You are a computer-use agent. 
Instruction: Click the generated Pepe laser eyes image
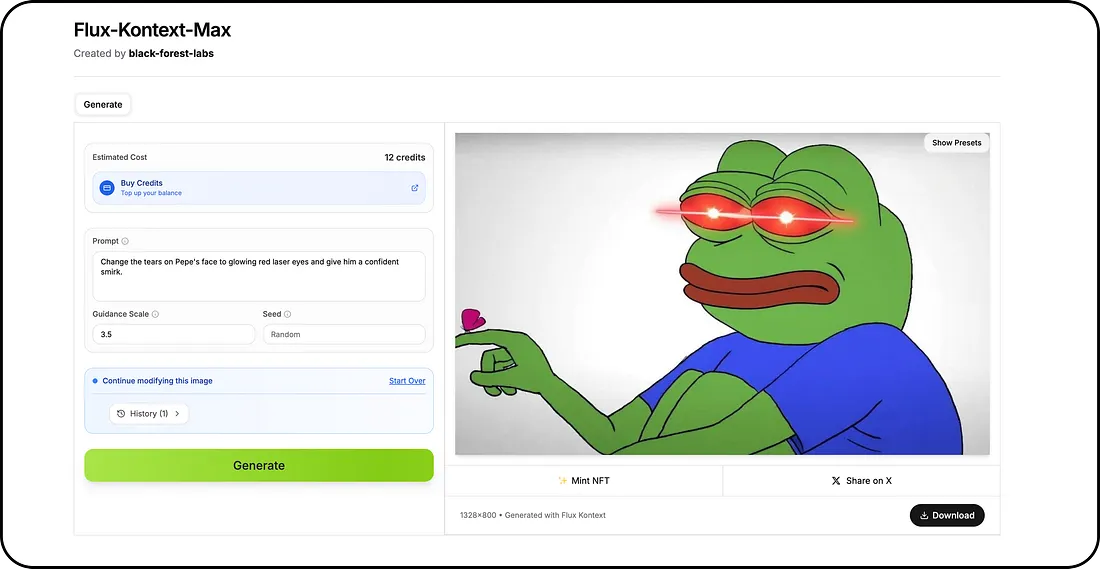click(x=722, y=294)
